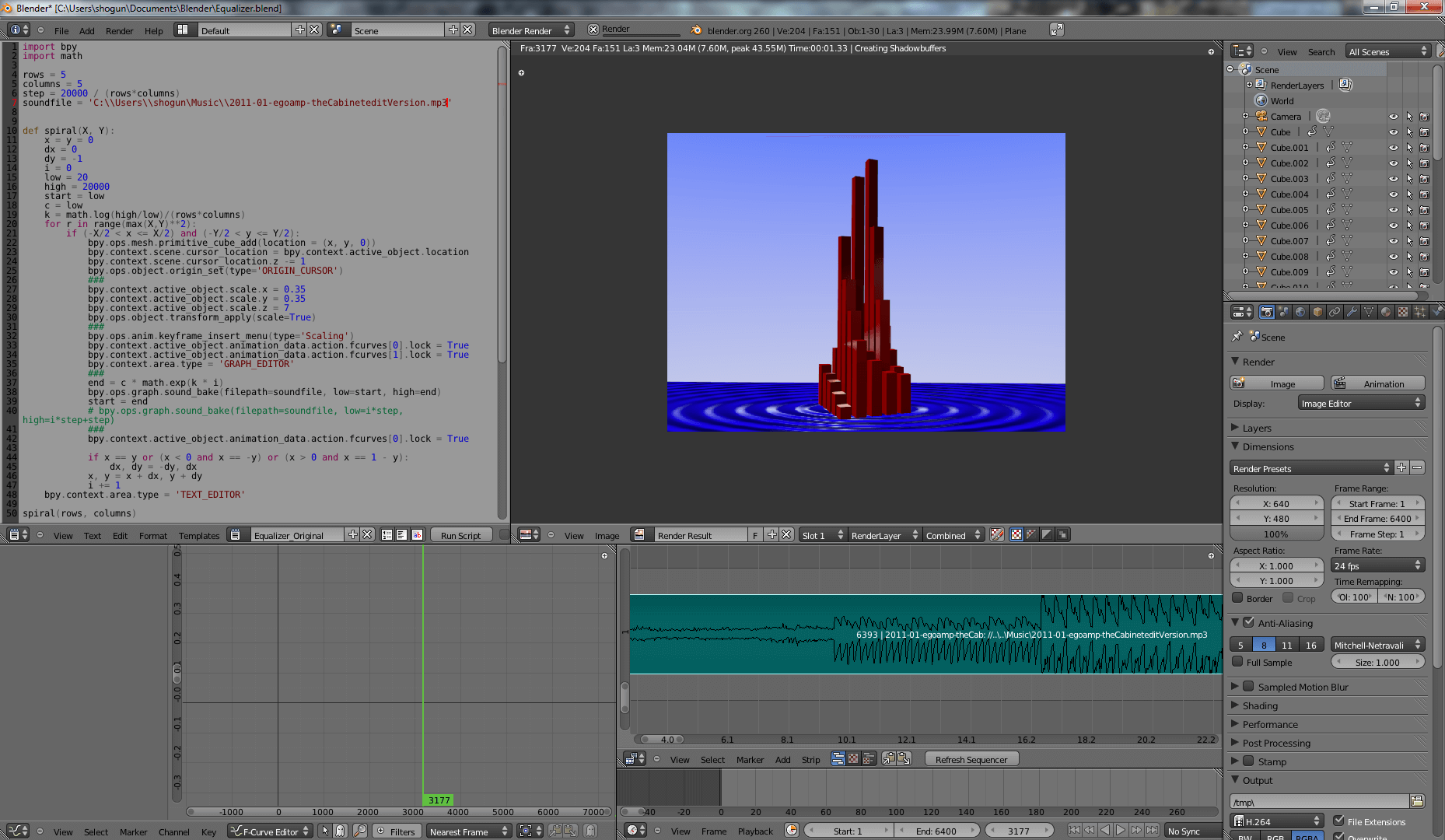This screenshot has height=840, width=1445.
Task: Disable the Anti-Aliasing checkbox
Action: point(1249,622)
